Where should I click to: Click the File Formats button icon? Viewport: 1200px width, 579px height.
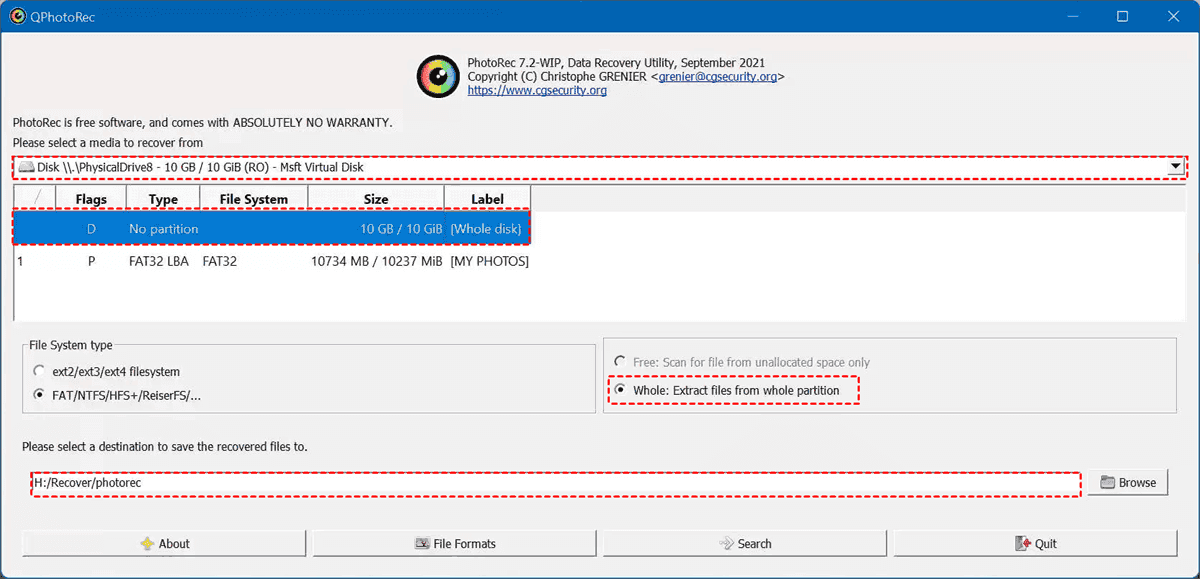click(422, 544)
